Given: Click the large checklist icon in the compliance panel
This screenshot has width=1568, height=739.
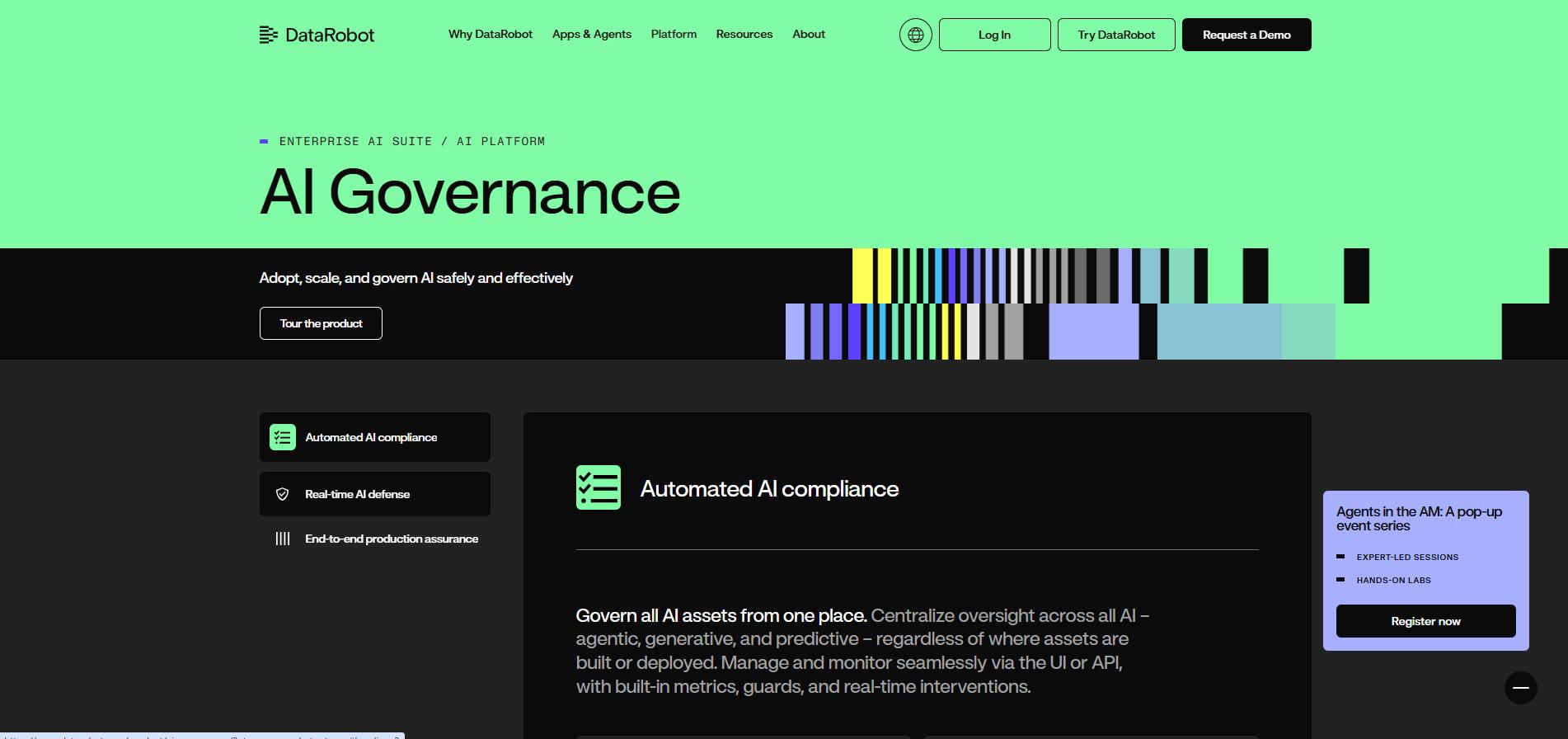Looking at the screenshot, I should [x=599, y=487].
